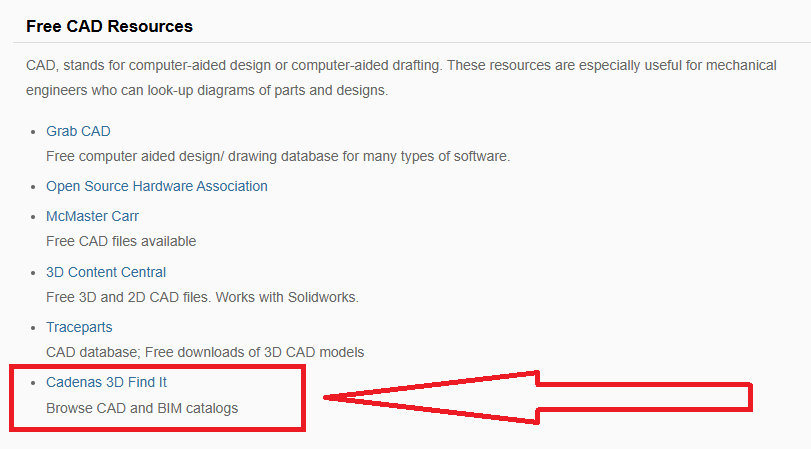Viewport: 811px width, 449px height.
Task: Click the 'Works with Solidworks' description line
Action: pos(202,297)
